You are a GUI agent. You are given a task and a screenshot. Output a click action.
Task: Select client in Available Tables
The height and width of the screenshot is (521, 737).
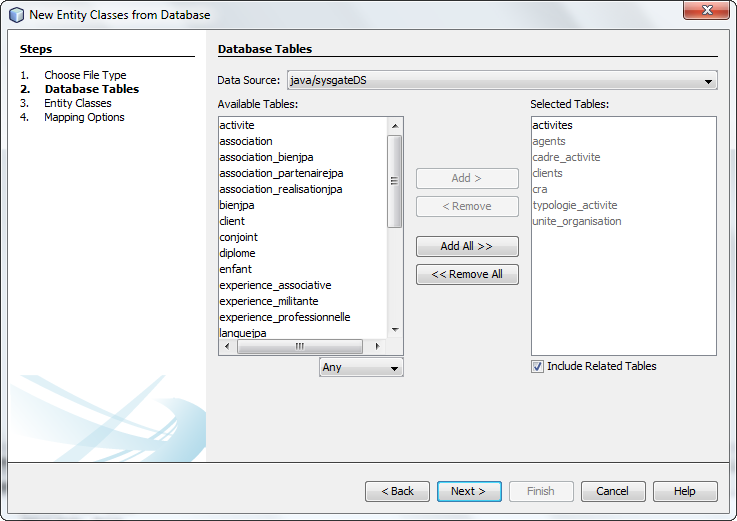303,221
